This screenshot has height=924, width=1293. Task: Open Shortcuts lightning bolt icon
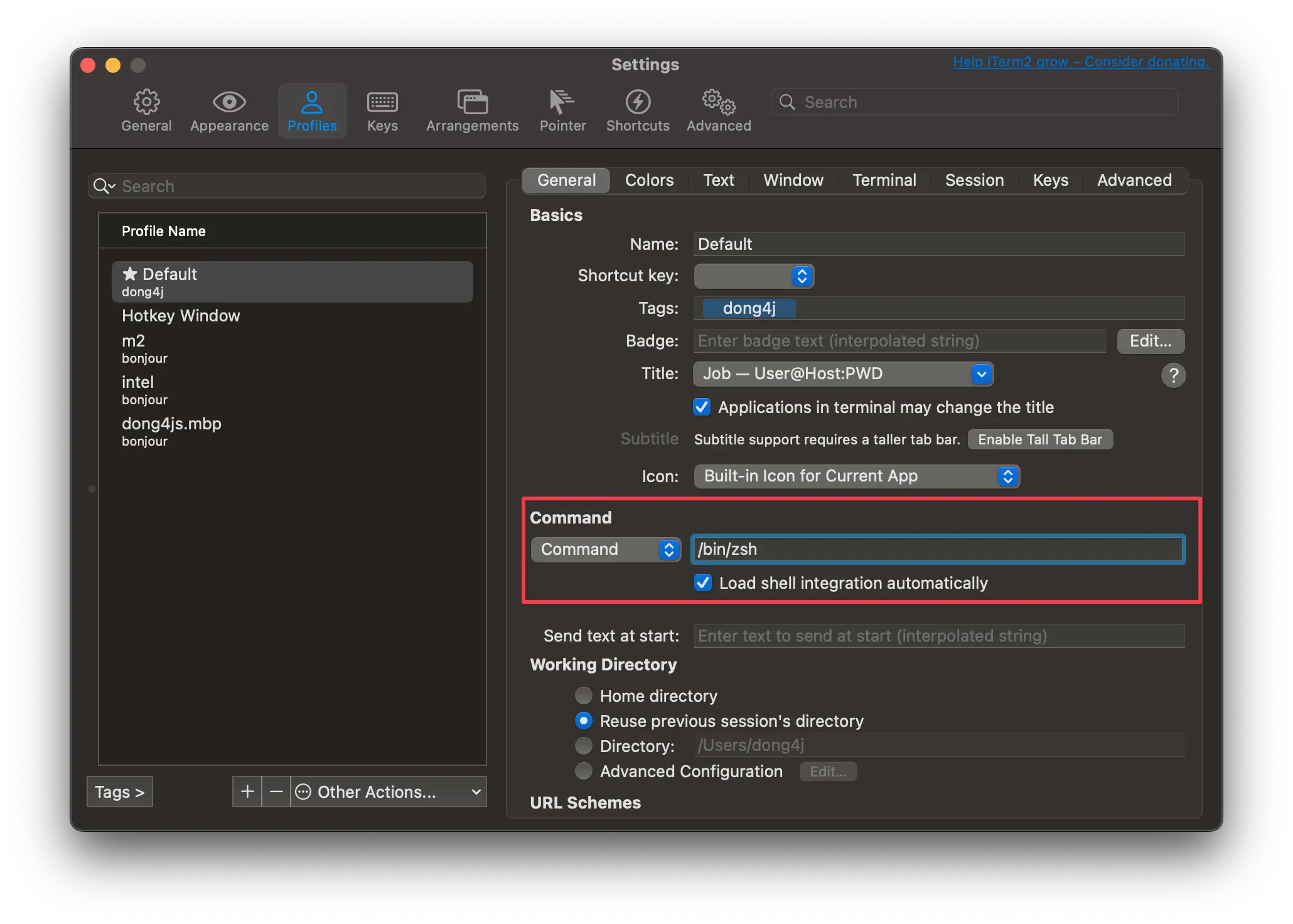[638, 102]
